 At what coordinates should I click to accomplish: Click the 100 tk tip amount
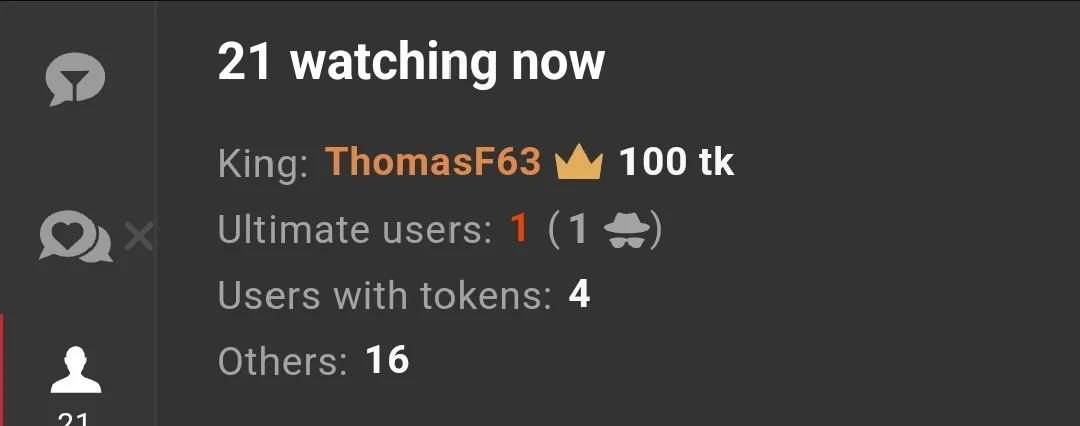pos(676,162)
